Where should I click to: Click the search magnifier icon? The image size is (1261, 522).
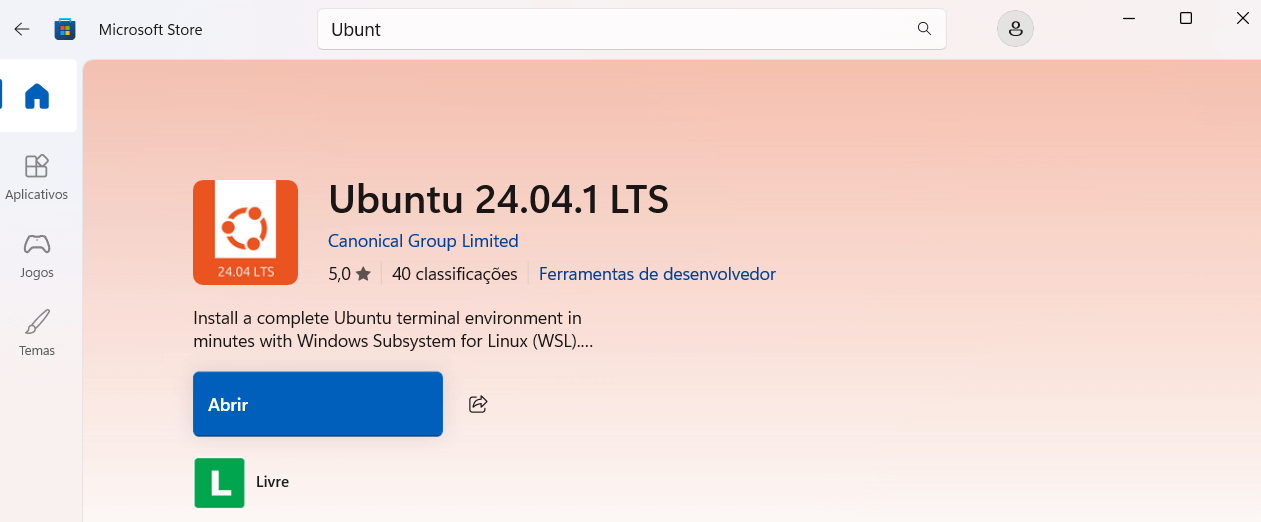[x=924, y=29]
